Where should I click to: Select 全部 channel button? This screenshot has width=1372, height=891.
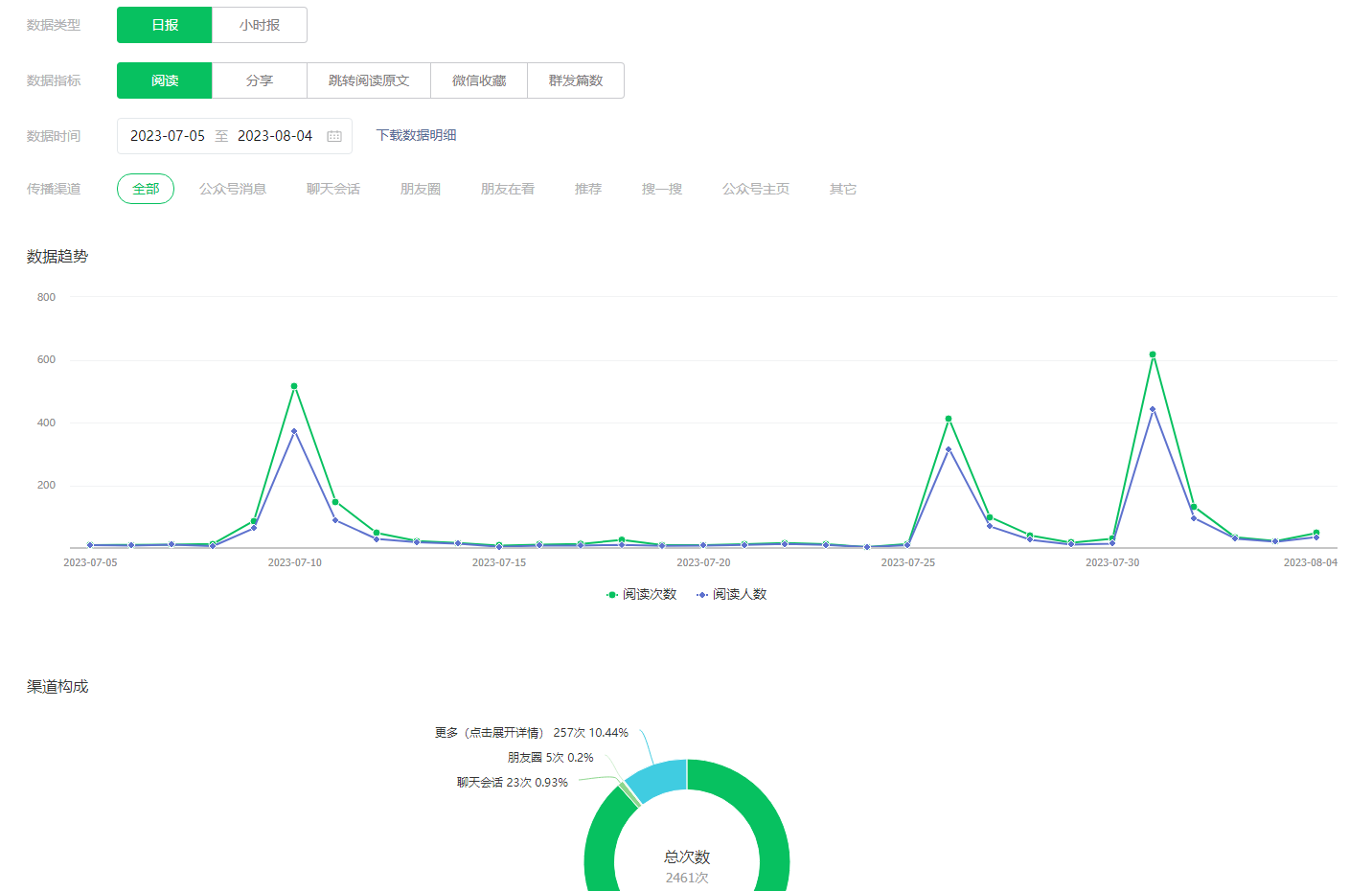(146, 189)
